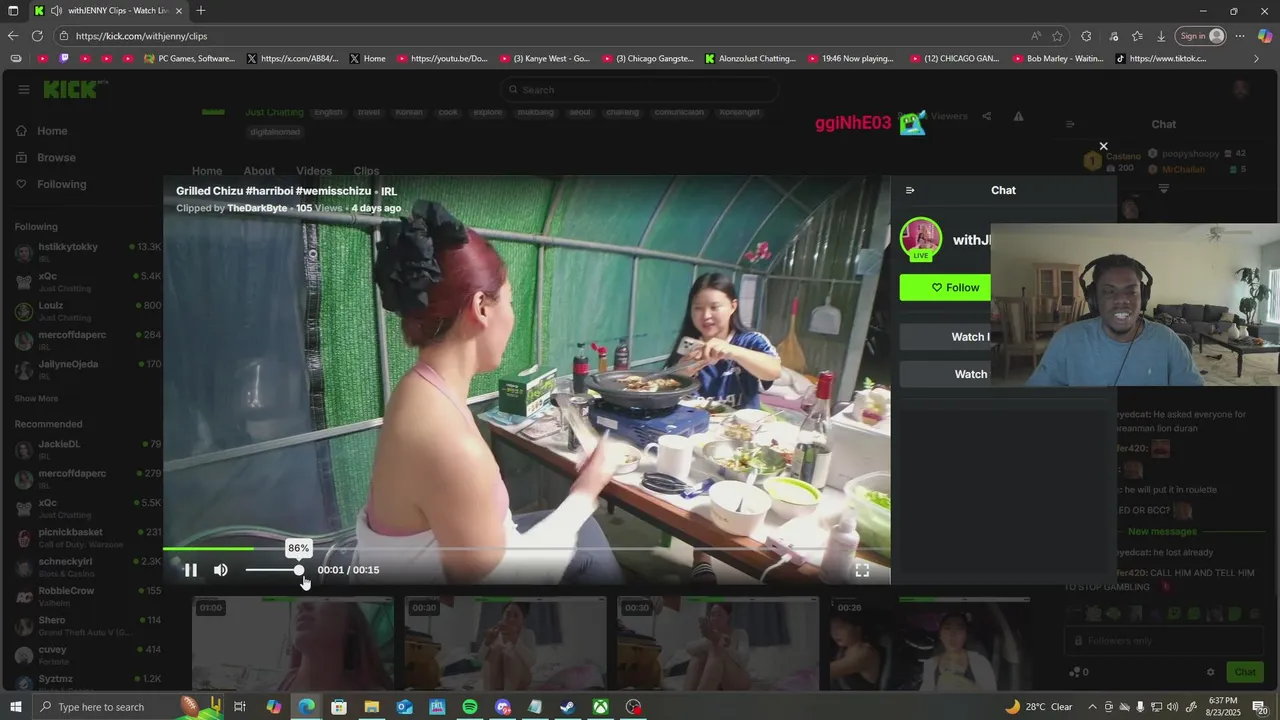This screenshot has width=1280, height=720.
Task: Pause the clip video
Action: 190,570
